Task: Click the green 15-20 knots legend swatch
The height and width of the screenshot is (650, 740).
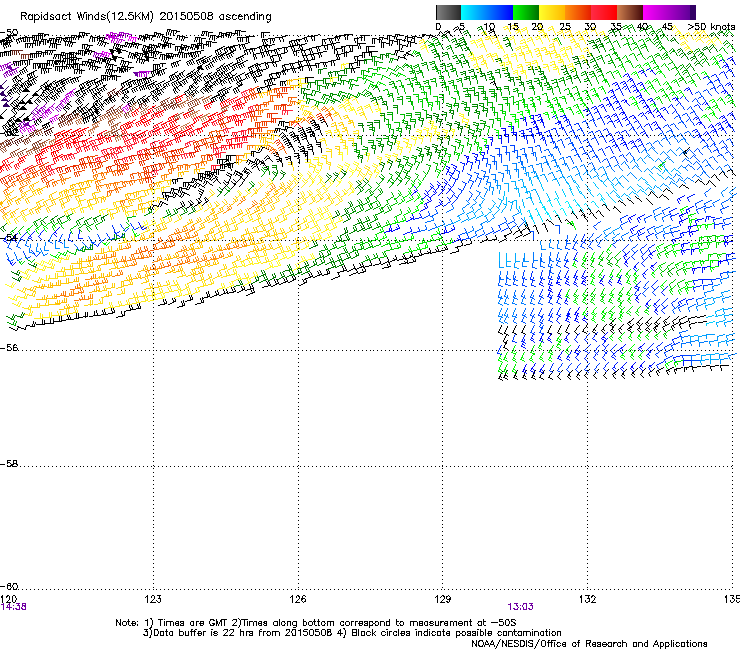Action: (526, 12)
